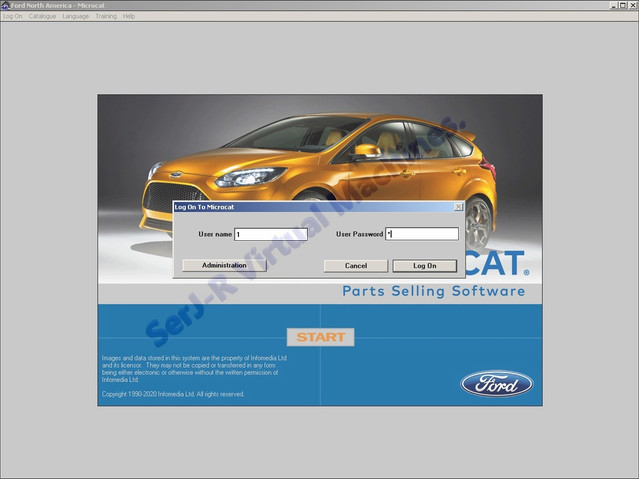Viewport: 639px width, 479px height.
Task: Close the Microcat main window
Action: pyautogui.click(x=632, y=5)
